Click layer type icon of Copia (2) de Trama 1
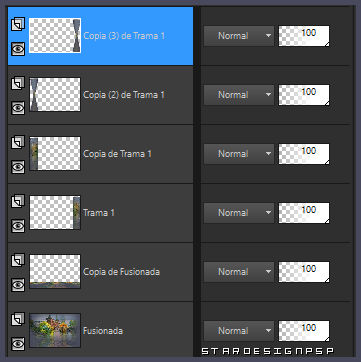 tap(18, 83)
